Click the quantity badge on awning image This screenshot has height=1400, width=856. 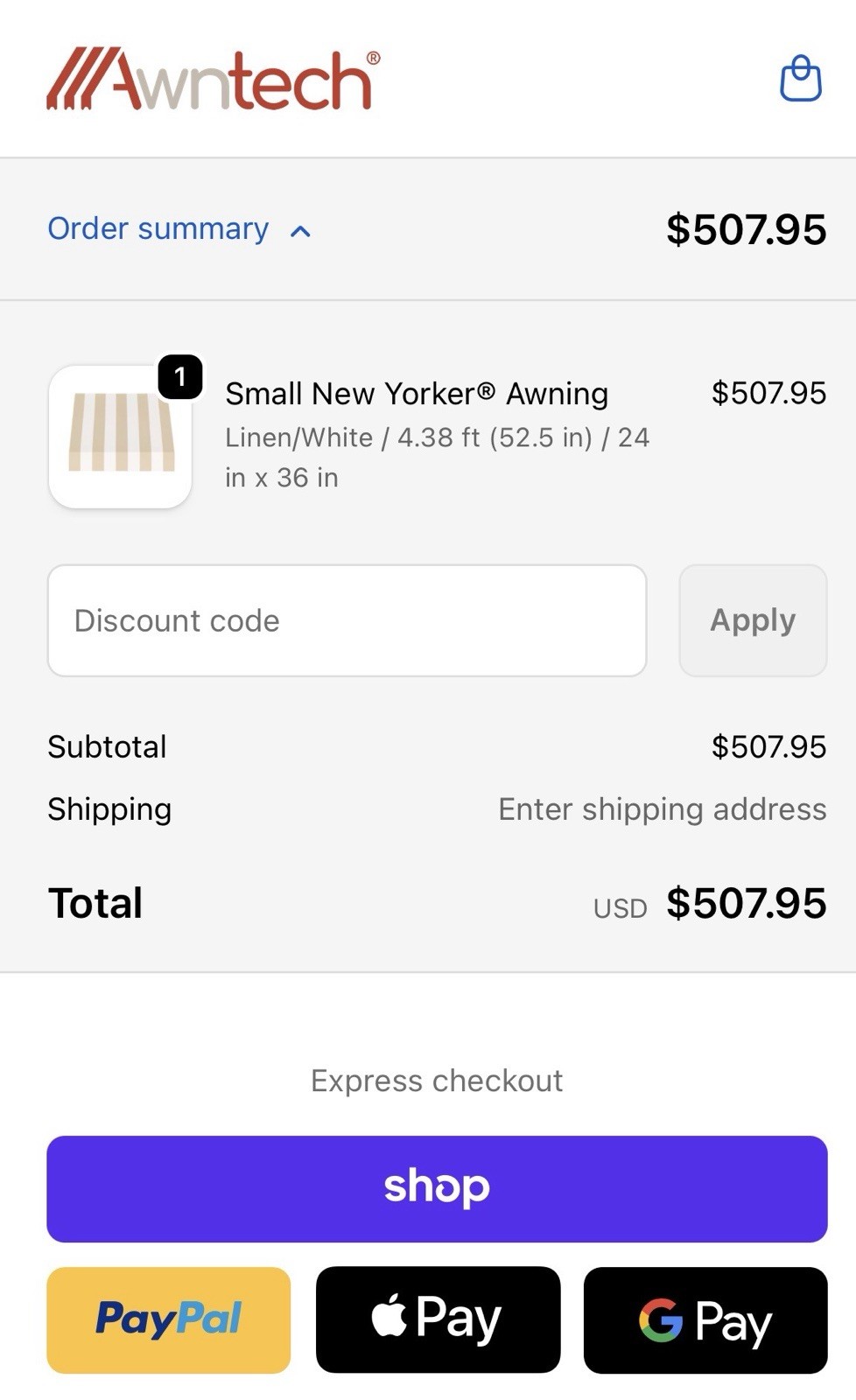[180, 377]
